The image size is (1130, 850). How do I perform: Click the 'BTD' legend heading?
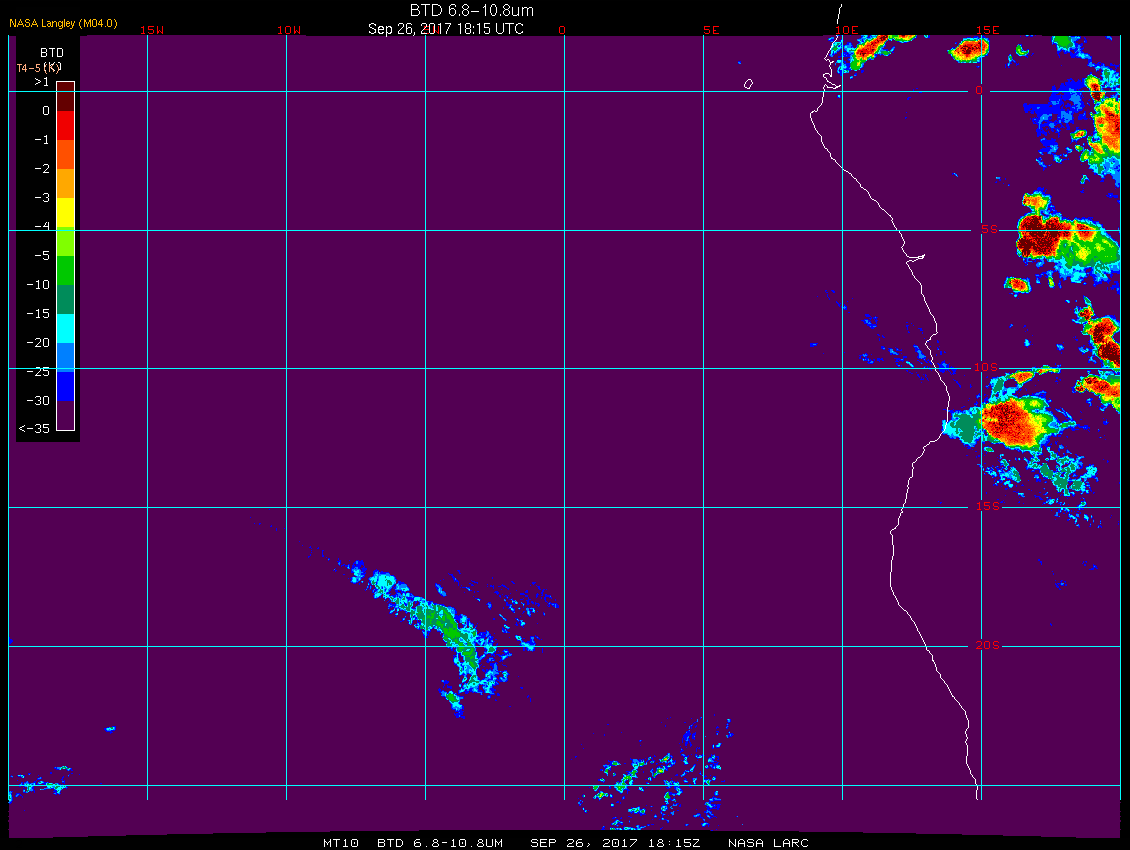[x=52, y=53]
